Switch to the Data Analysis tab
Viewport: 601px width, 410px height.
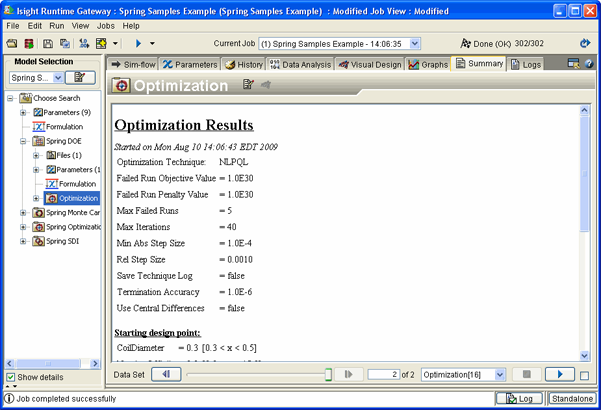pyautogui.click(x=301, y=64)
